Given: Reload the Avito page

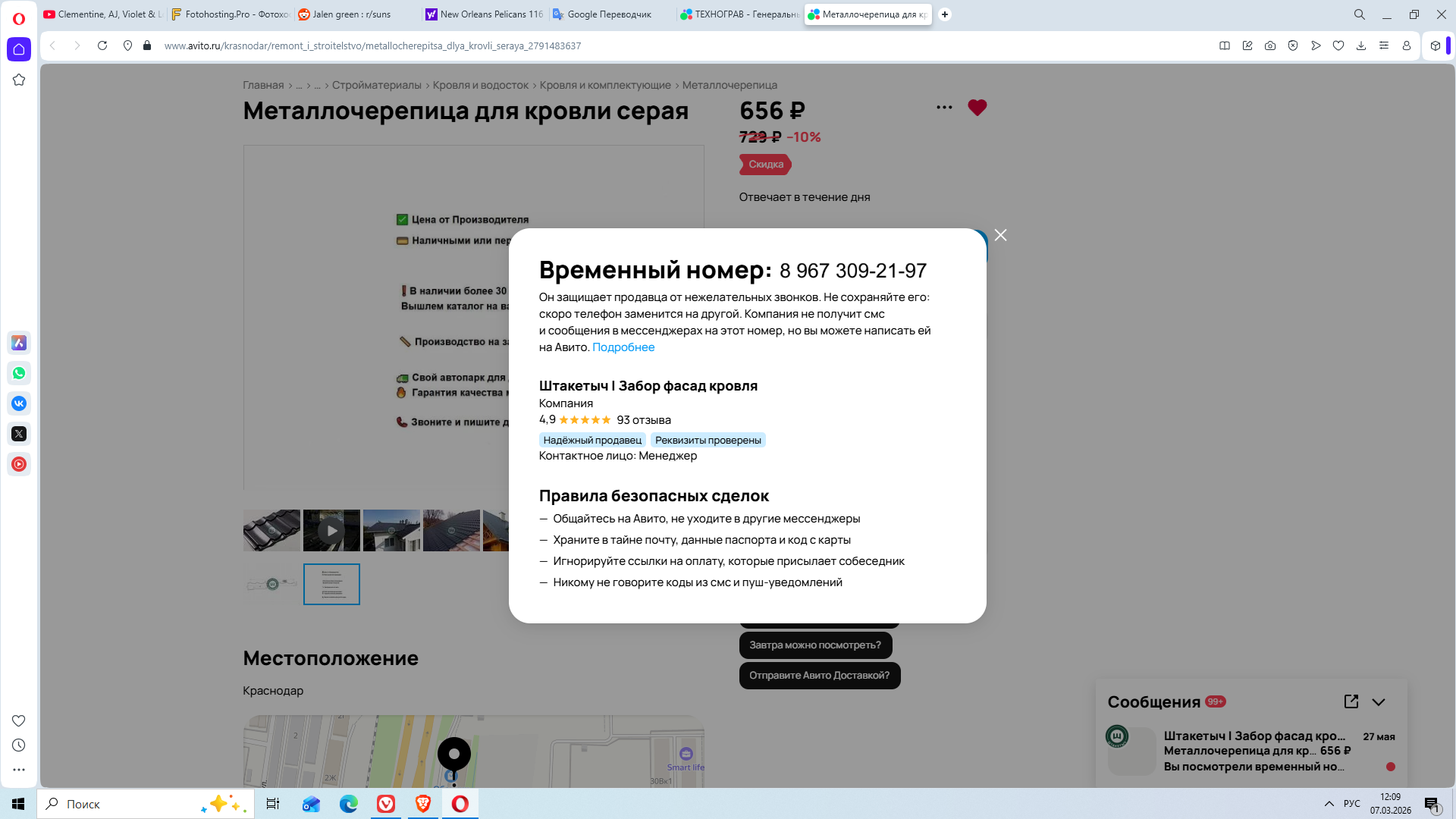Looking at the screenshot, I should pos(102,45).
